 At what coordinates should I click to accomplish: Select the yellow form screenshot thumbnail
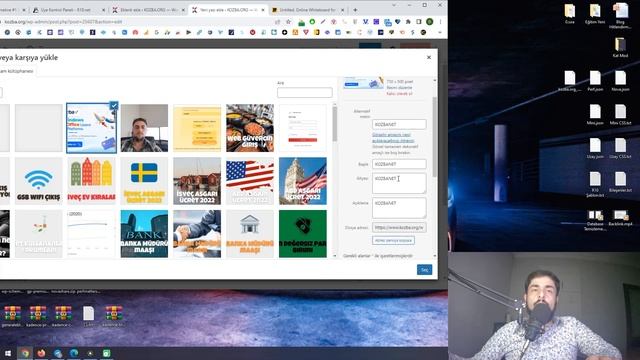[197, 128]
